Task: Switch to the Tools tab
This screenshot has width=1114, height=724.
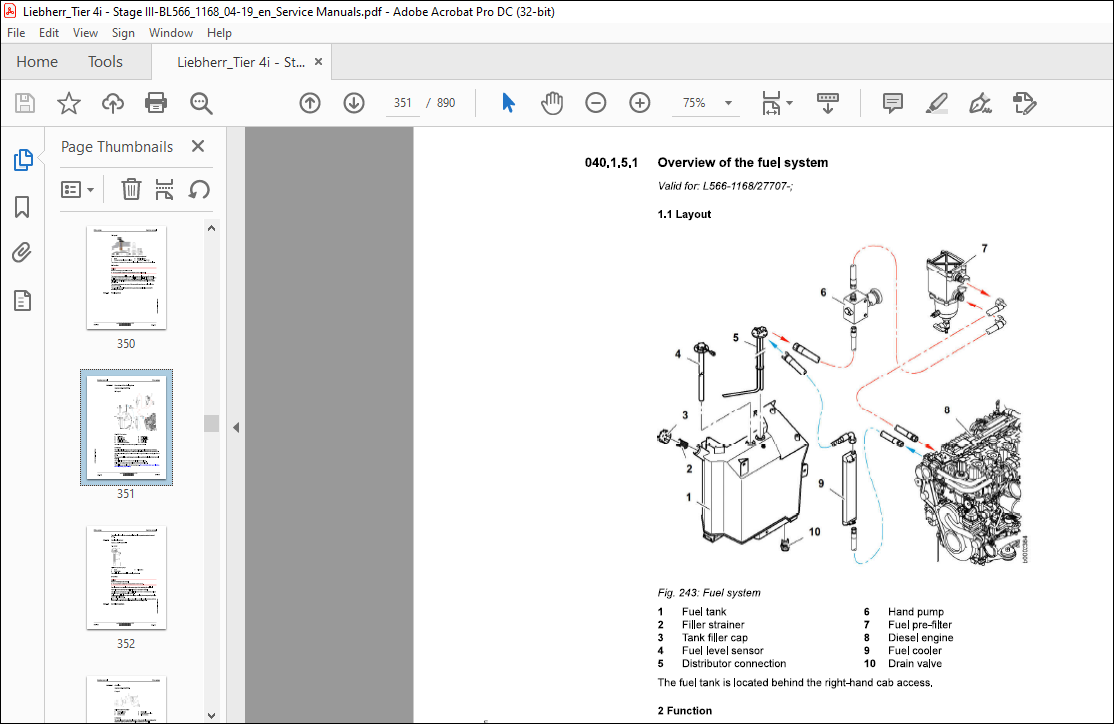Action: click(x=105, y=62)
